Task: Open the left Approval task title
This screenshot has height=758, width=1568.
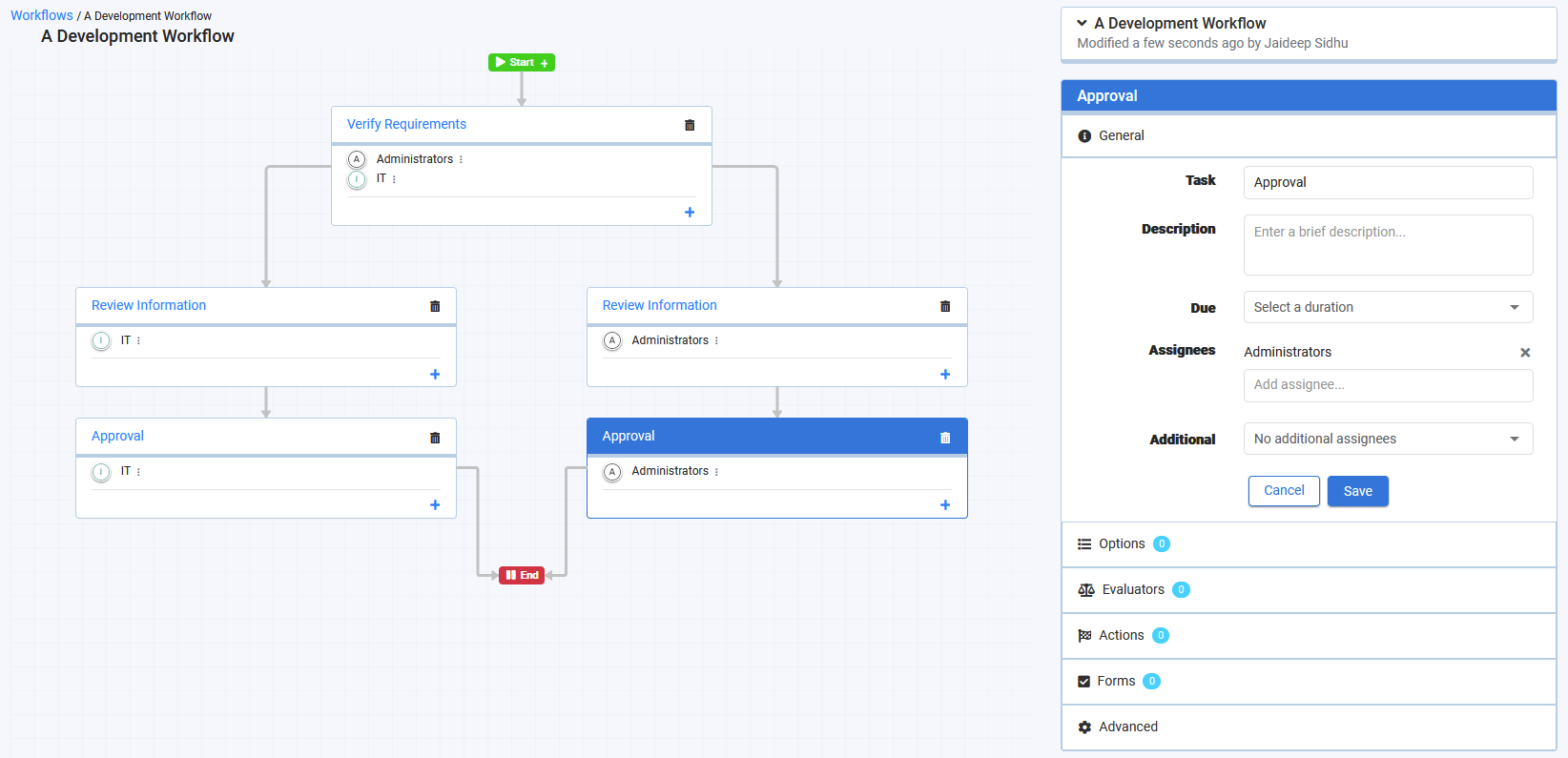Action: (117, 436)
